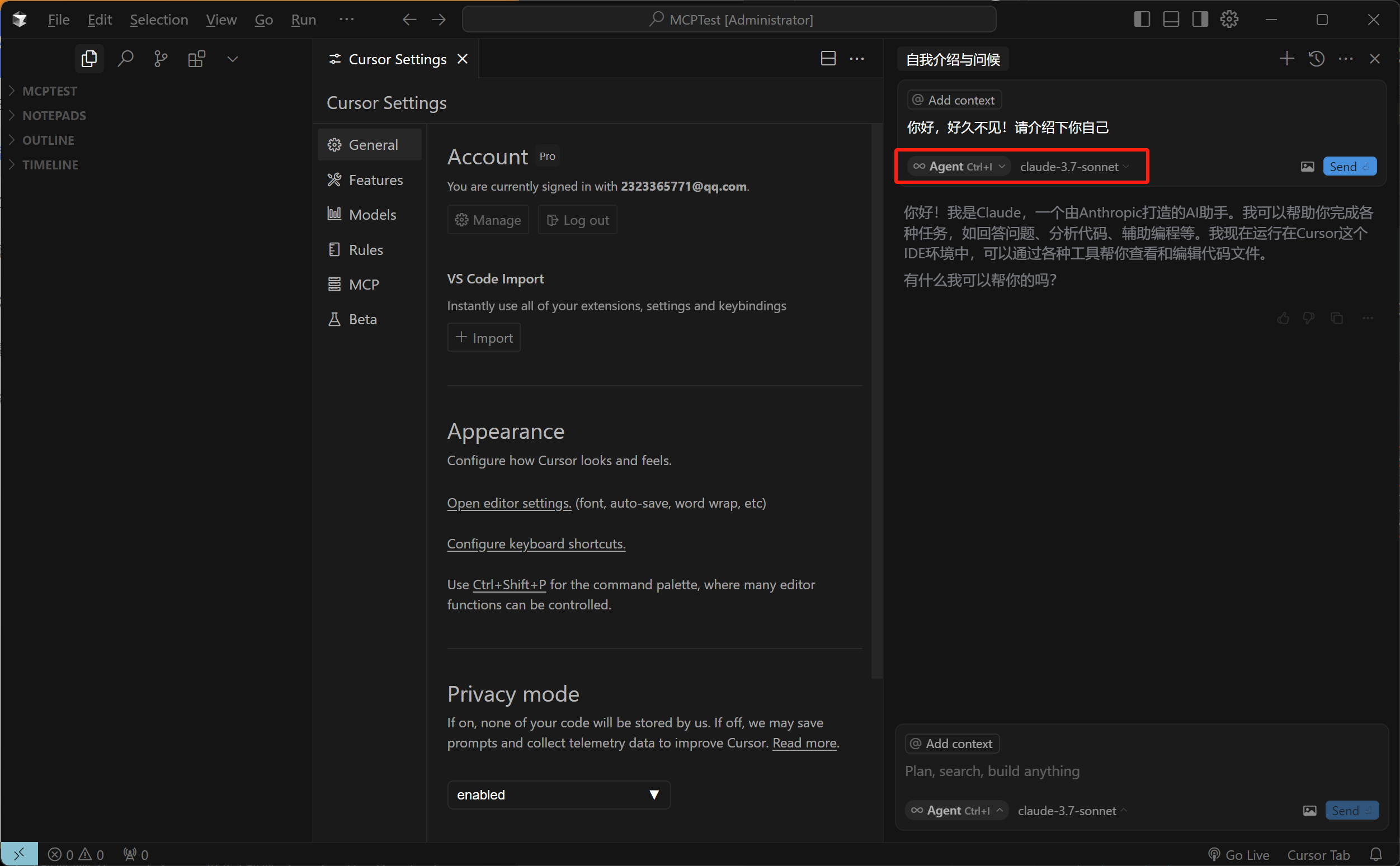The image size is (1400, 866).
Task: Open the Extensions blocks icon
Action: [196, 59]
